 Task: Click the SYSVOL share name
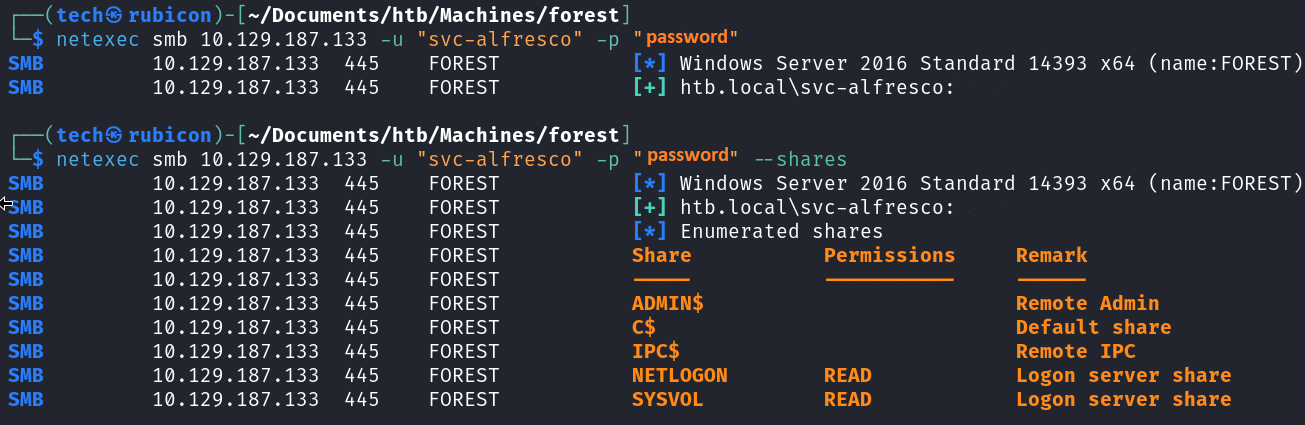(x=668, y=399)
